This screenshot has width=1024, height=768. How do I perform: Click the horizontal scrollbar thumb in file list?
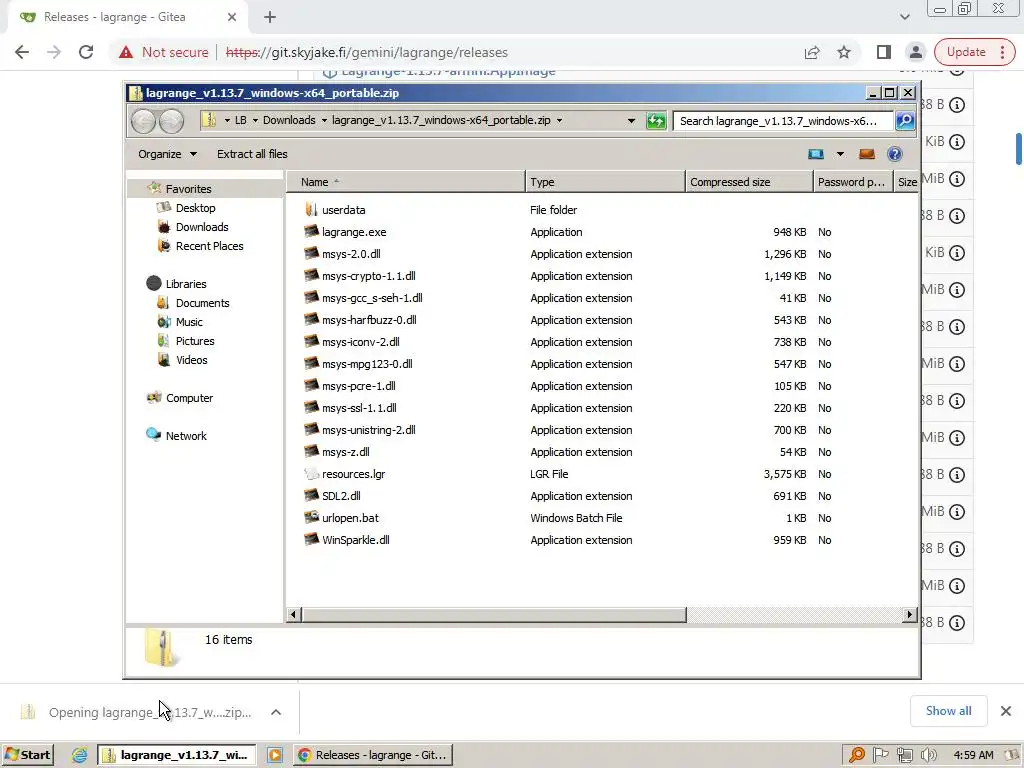pos(494,615)
